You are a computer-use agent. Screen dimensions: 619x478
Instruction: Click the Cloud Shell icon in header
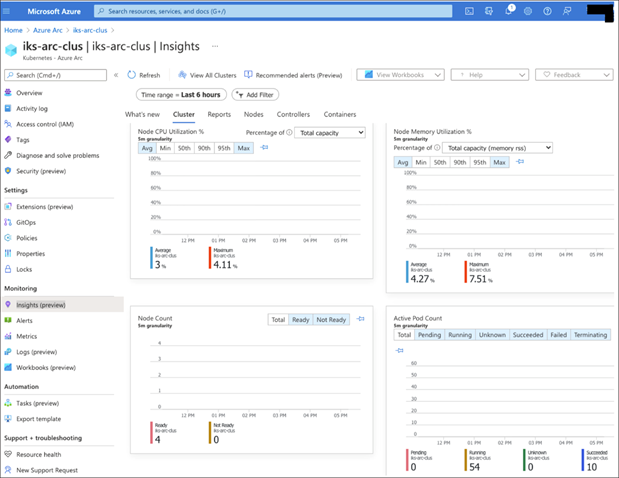pos(469,11)
